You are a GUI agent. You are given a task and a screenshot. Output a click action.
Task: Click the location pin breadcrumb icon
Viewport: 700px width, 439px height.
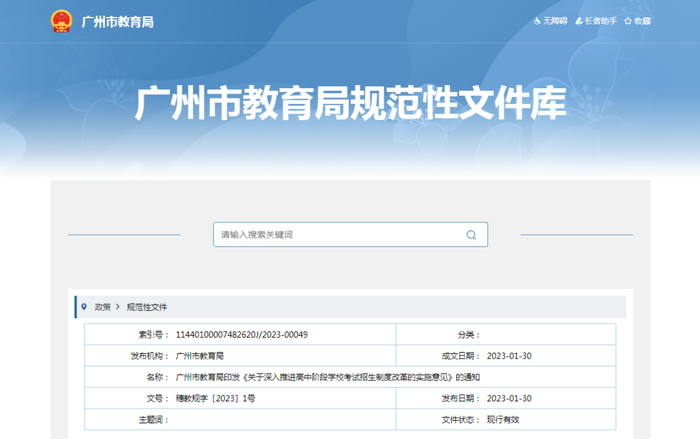pos(84,307)
